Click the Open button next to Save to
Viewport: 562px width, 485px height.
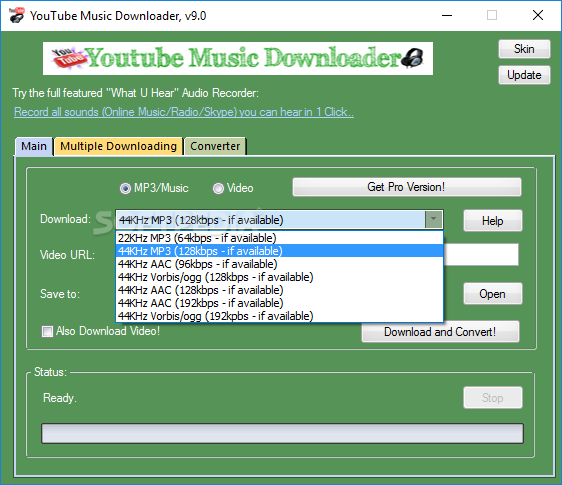click(492, 294)
